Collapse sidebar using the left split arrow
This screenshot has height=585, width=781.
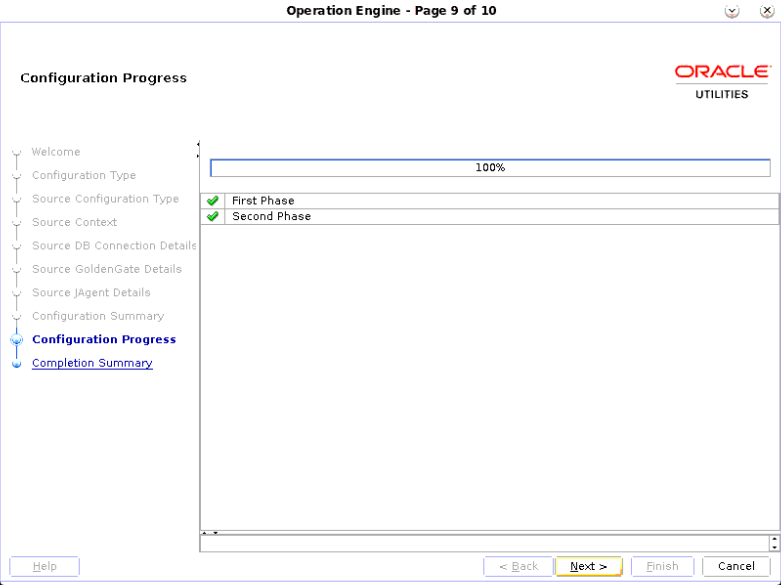pos(198,145)
